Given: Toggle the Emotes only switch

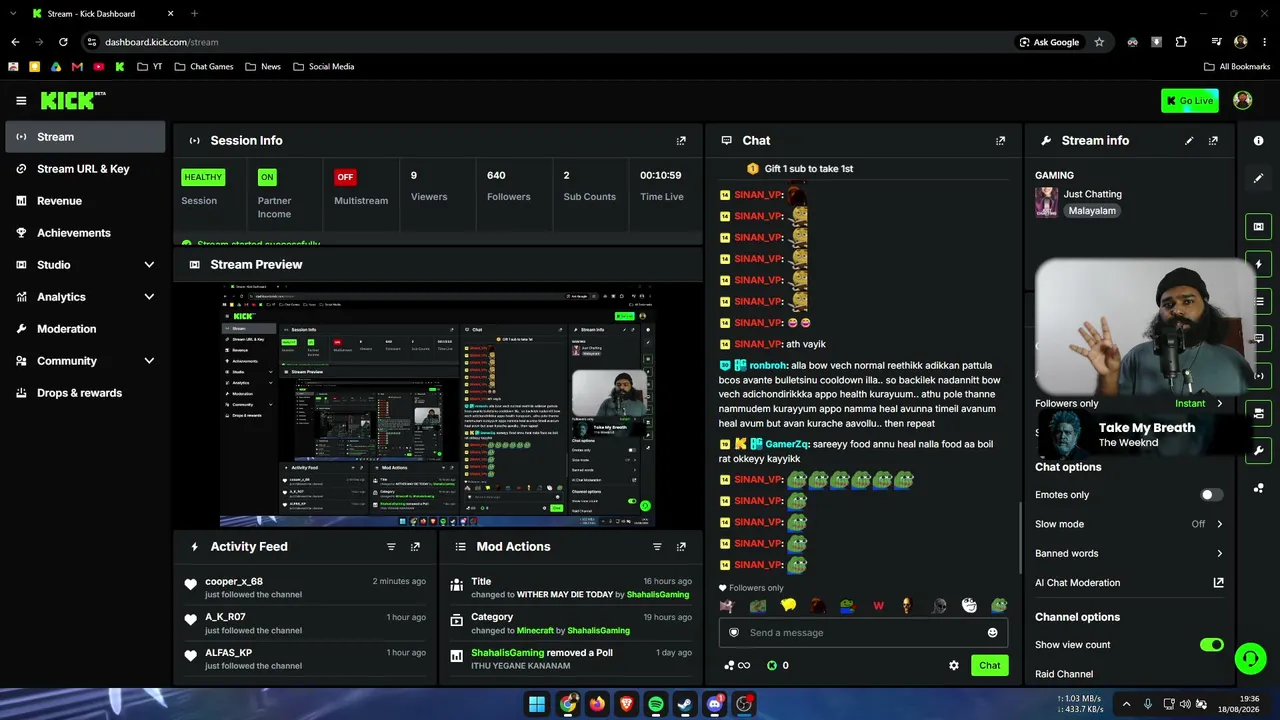Looking at the screenshot, I should [x=1211, y=495].
